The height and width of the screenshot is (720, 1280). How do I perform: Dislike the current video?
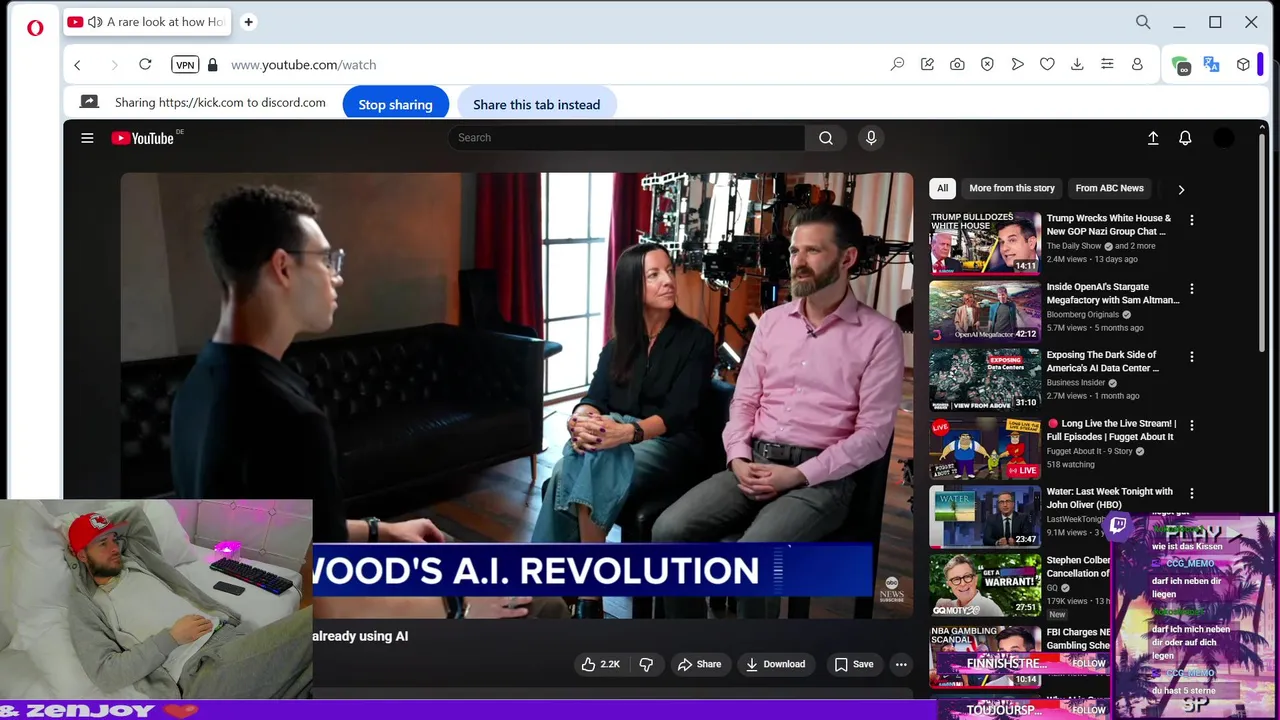646,664
